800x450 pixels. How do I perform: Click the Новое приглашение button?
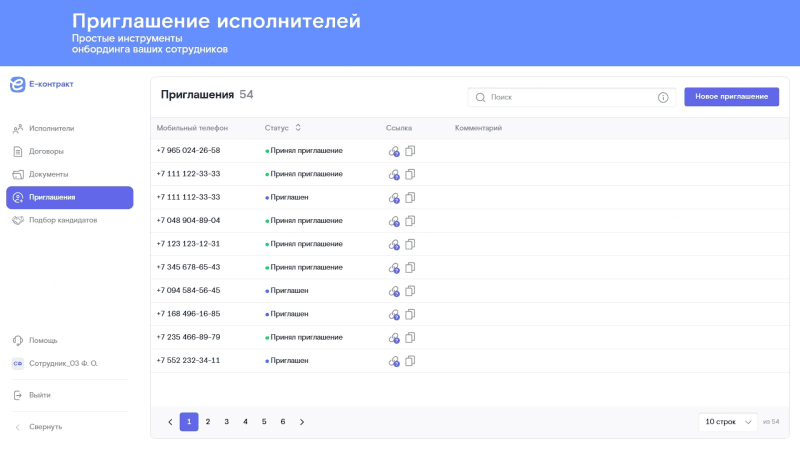(731, 97)
